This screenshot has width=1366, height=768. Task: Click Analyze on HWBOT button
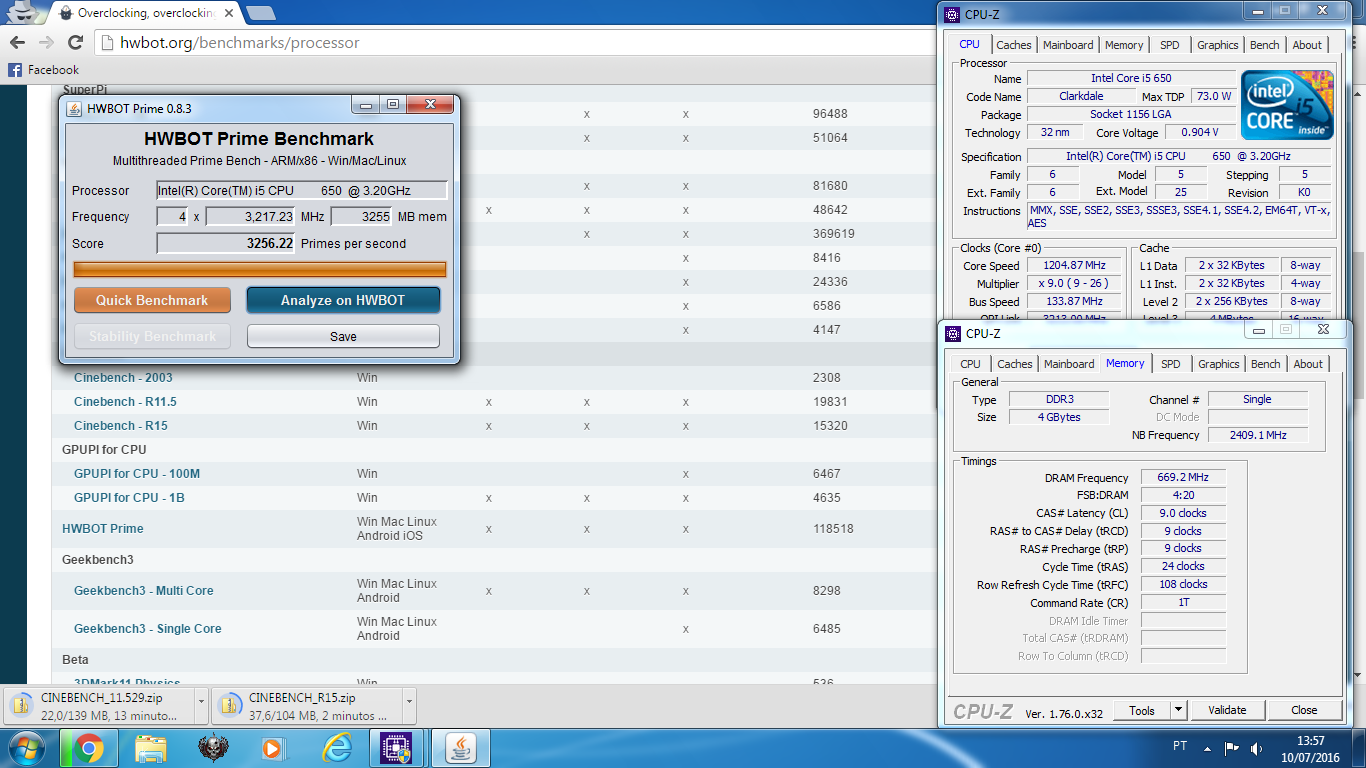[343, 300]
